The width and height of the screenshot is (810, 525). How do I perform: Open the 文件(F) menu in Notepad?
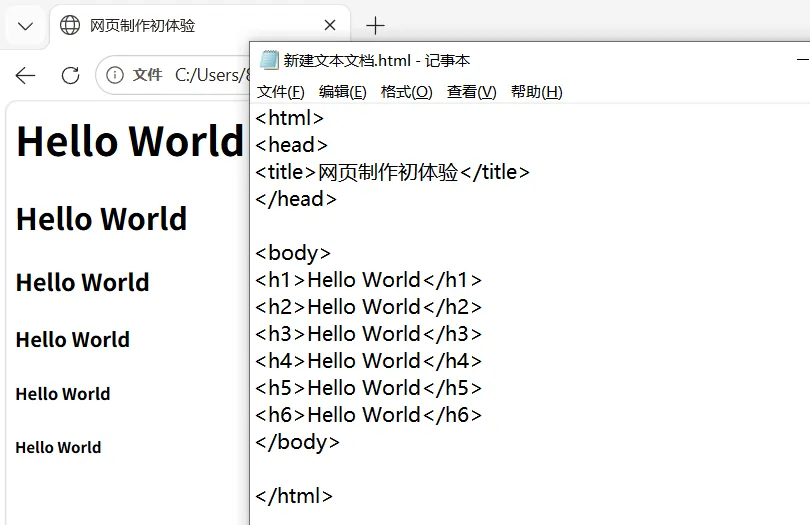tap(281, 92)
